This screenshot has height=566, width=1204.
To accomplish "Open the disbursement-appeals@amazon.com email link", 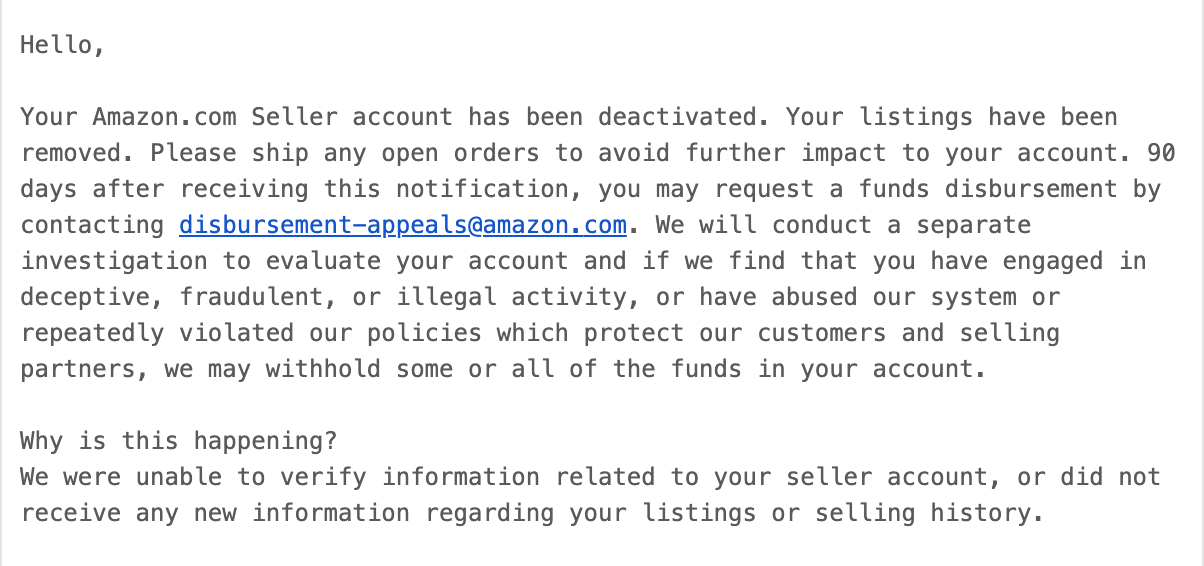I will (403, 225).
